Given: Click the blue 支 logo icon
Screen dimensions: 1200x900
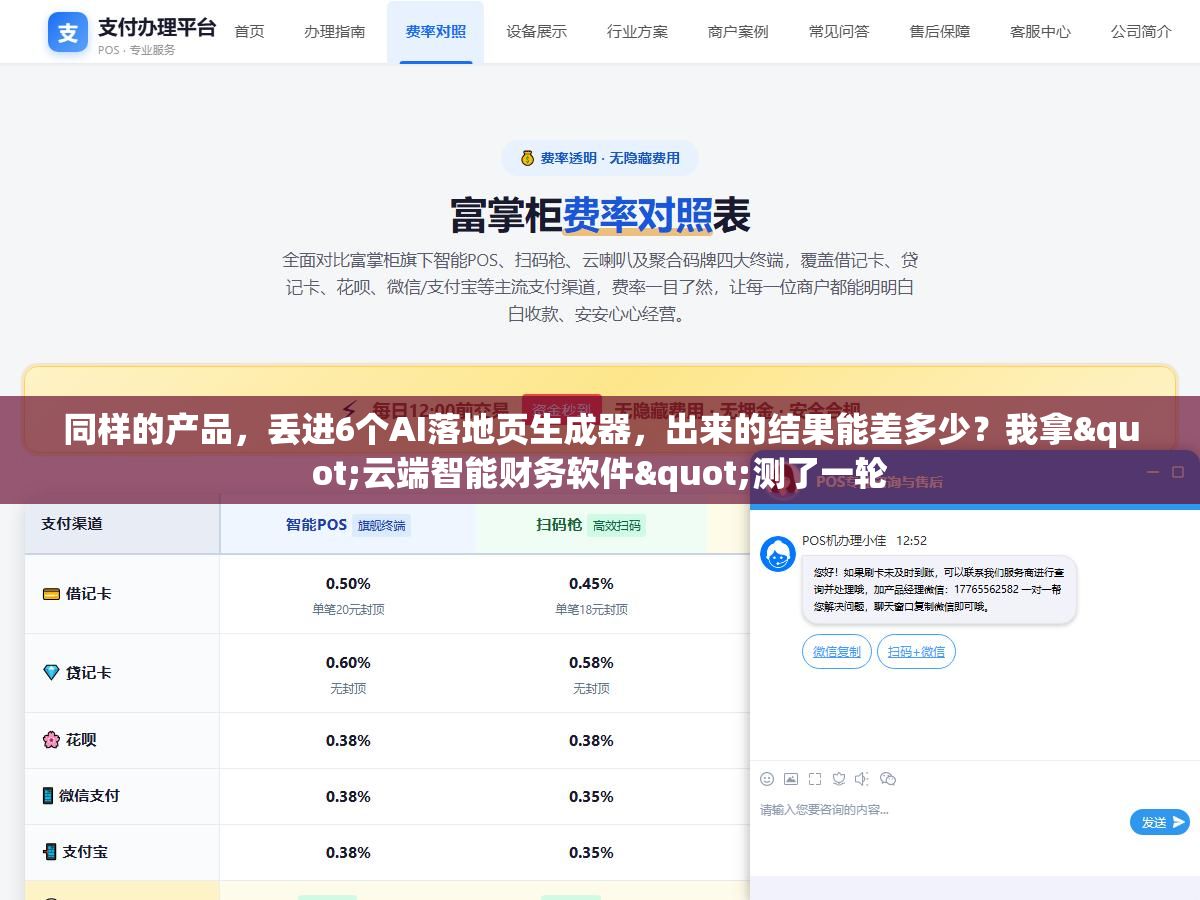Looking at the screenshot, I should 68,33.
